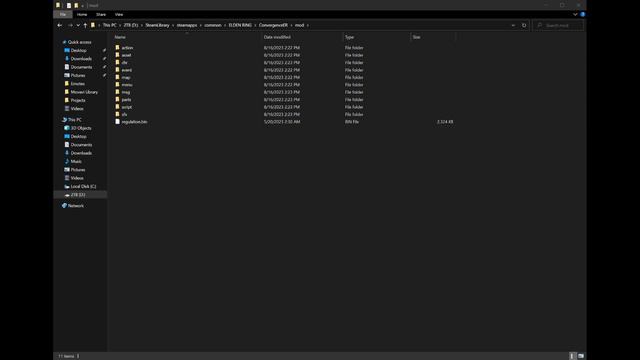Open the action folder icon
640x360 pixels.
tap(118, 48)
